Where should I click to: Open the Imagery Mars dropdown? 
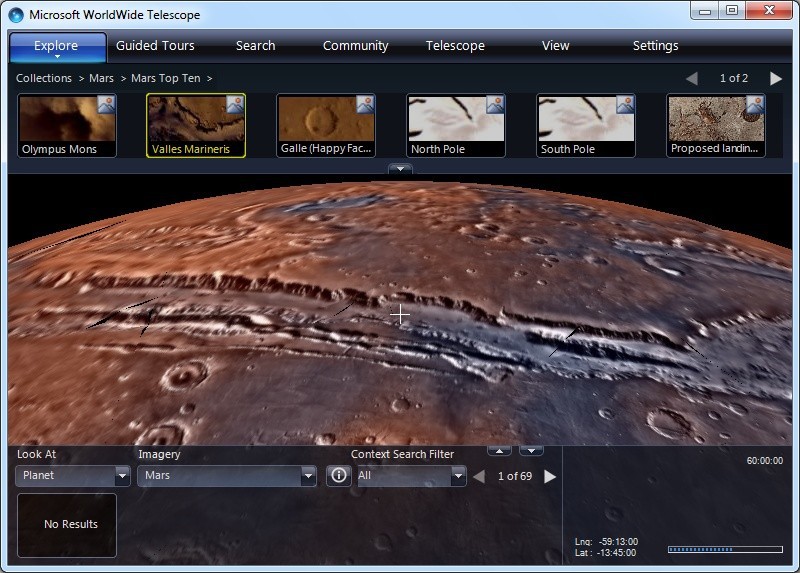click(x=227, y=476)
